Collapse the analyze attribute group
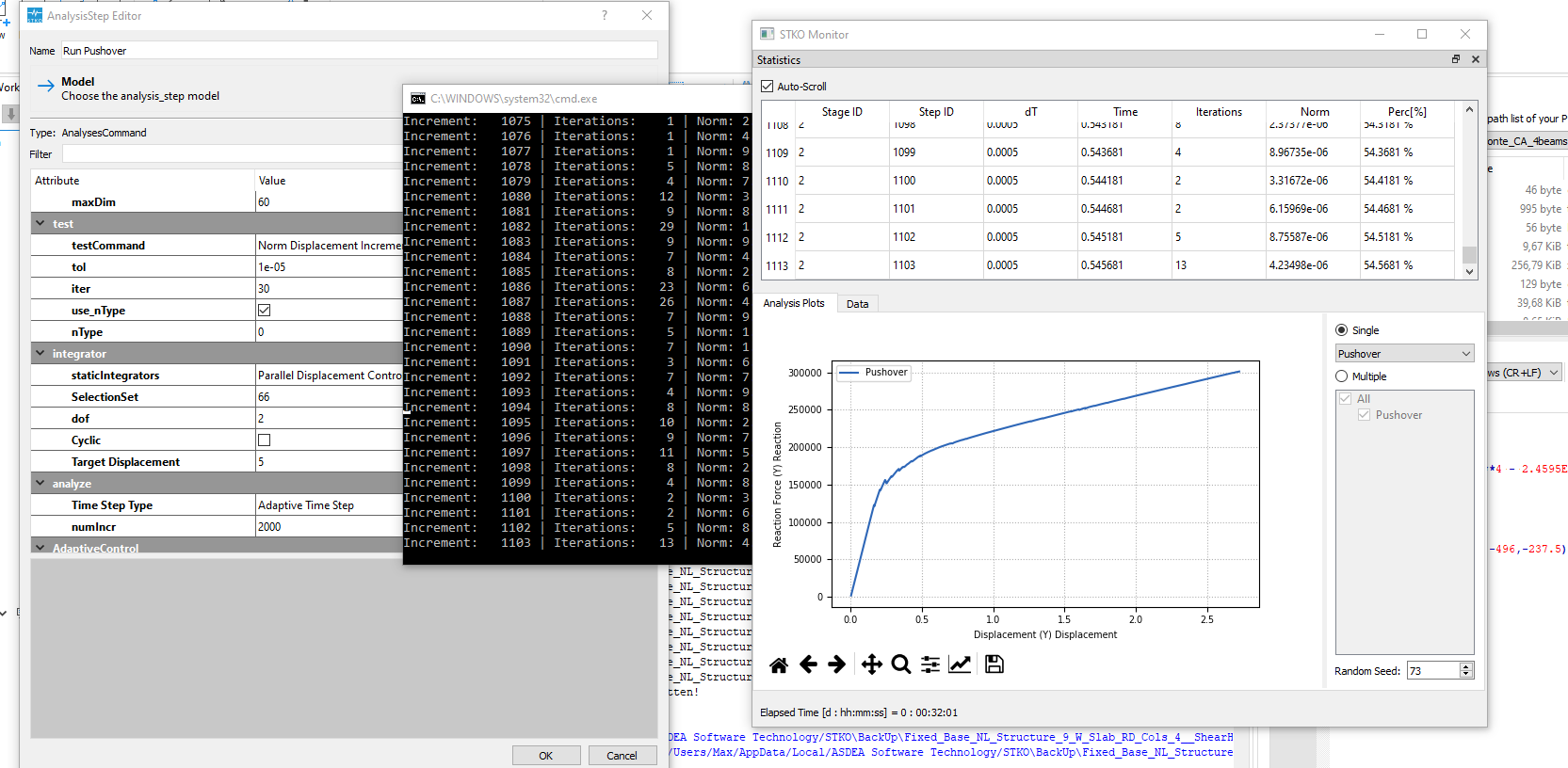This screenshot has width=1568, height=768. (40, 484)
